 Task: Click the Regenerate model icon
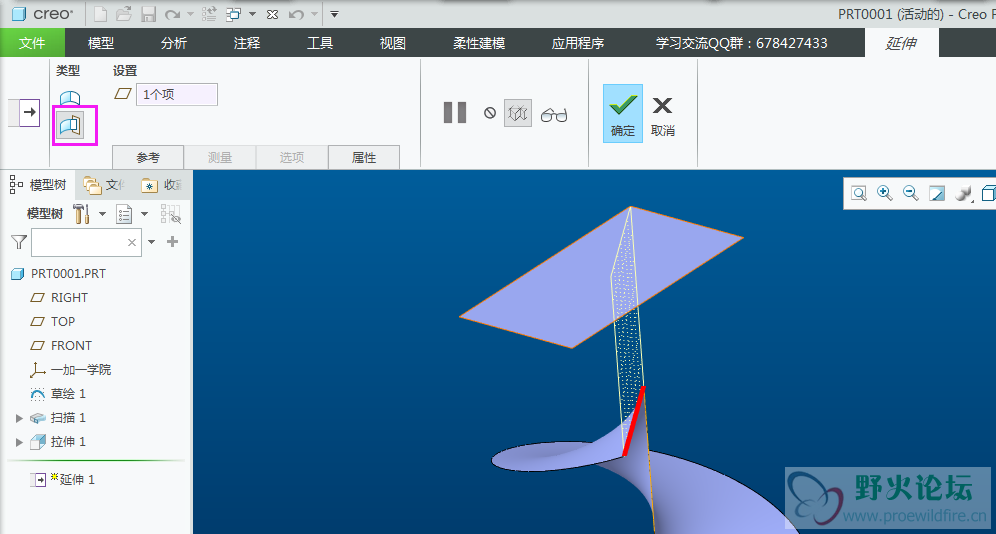coord(208,14)
